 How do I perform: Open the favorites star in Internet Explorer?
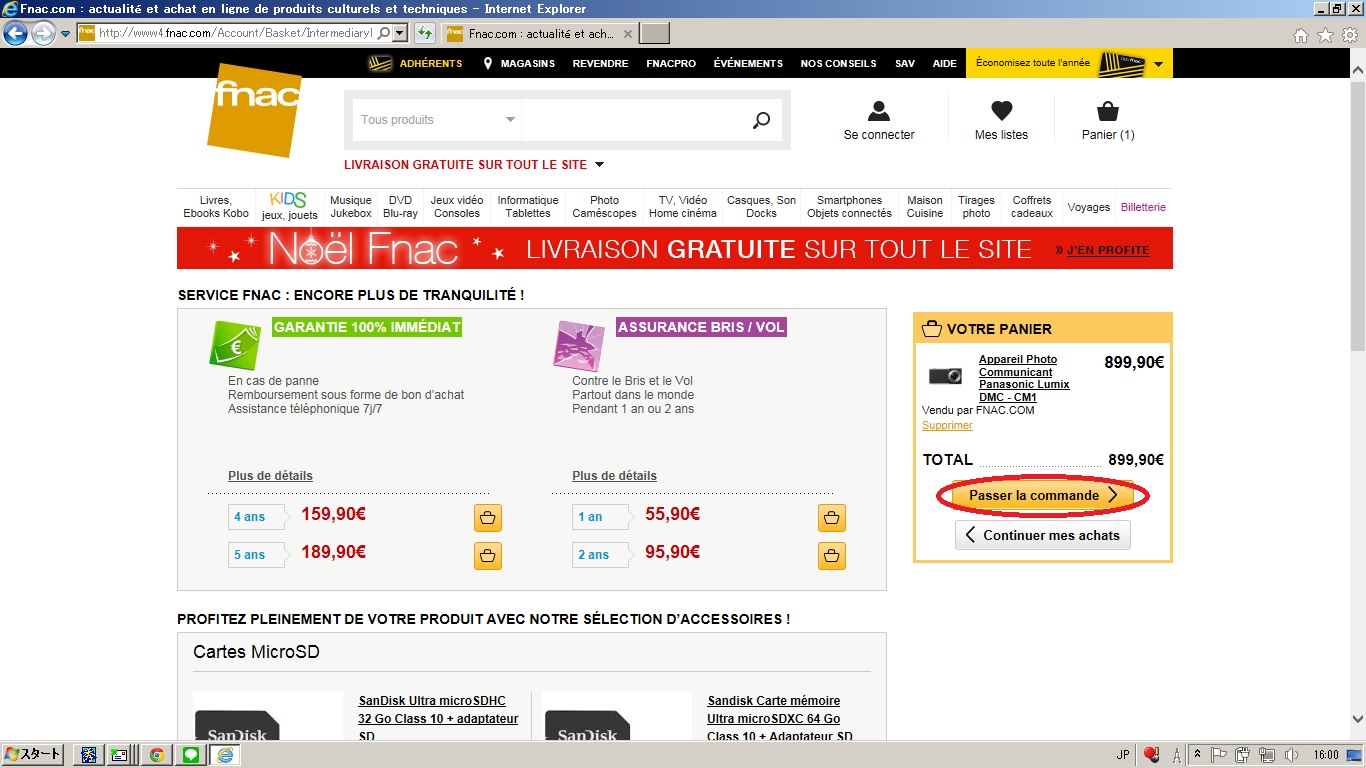pyautogui.click(x=1325, y=35)
